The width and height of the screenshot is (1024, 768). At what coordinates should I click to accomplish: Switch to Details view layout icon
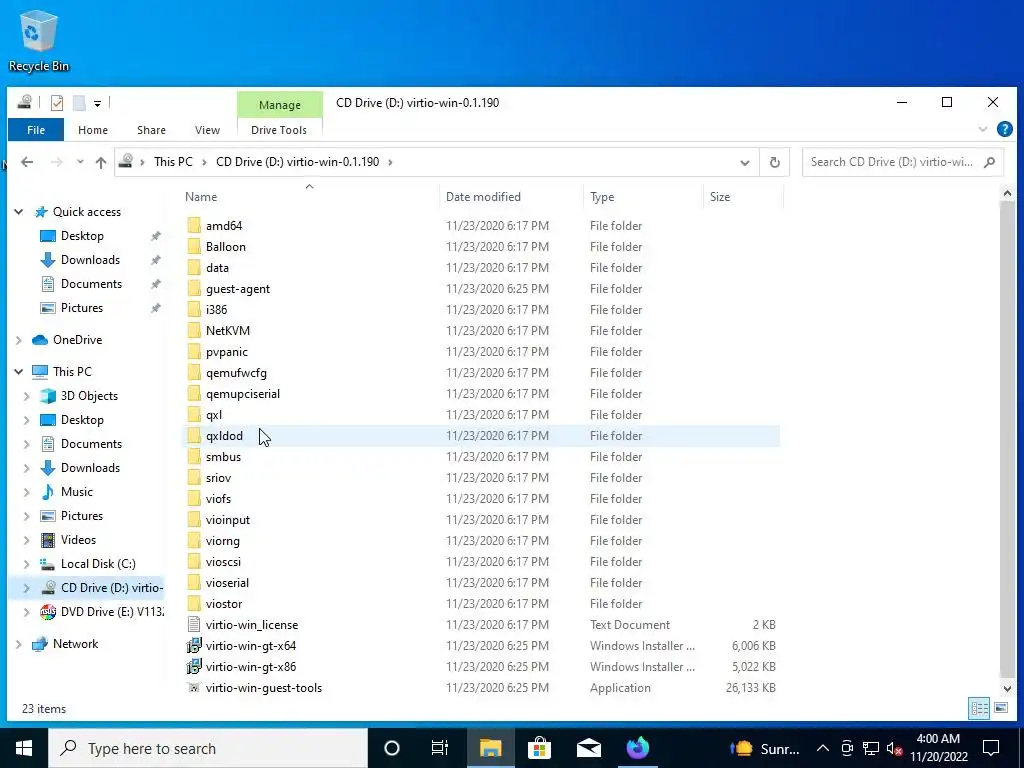(x=979, y=708)
